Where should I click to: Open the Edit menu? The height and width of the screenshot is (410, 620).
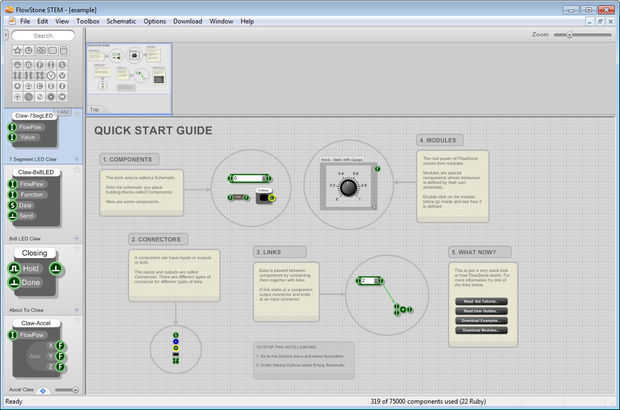coord(42,21)
